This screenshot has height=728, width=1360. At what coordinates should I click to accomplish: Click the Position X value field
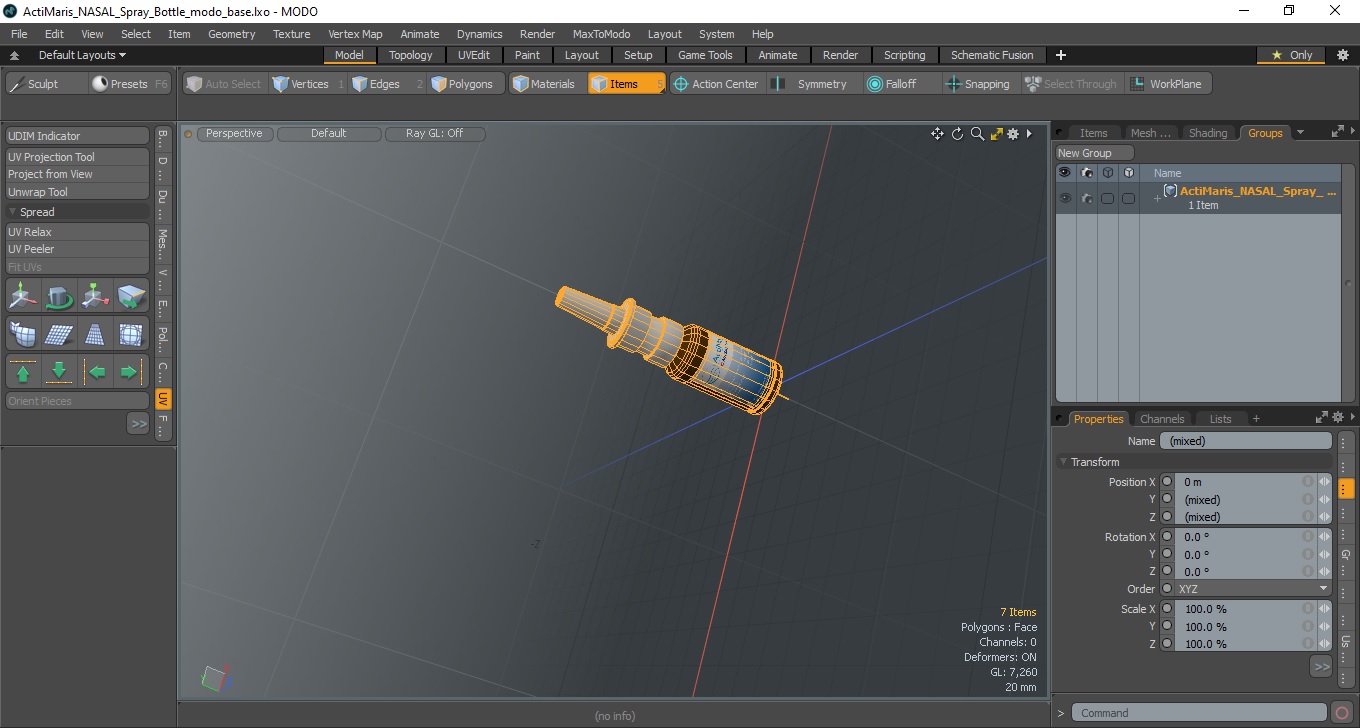(1240, 482)
